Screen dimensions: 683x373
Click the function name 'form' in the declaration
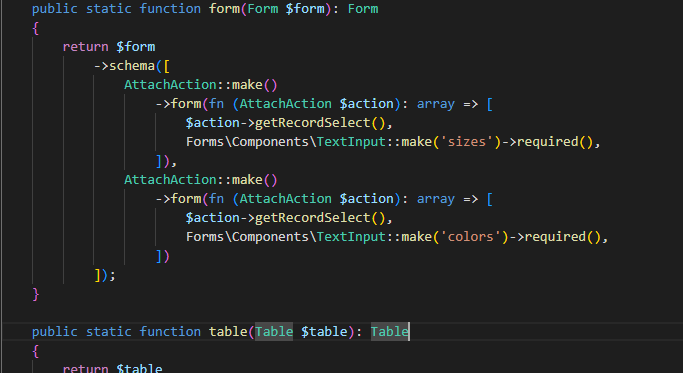224,9
